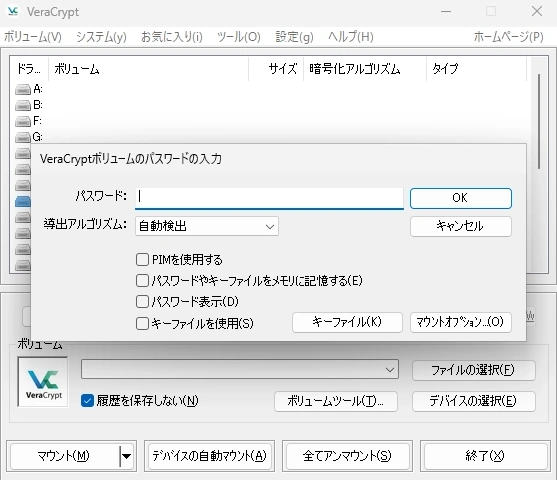Open the お気に入り(i) menu
The height and width of the screenshot is (480, 557).
point(172,37)
